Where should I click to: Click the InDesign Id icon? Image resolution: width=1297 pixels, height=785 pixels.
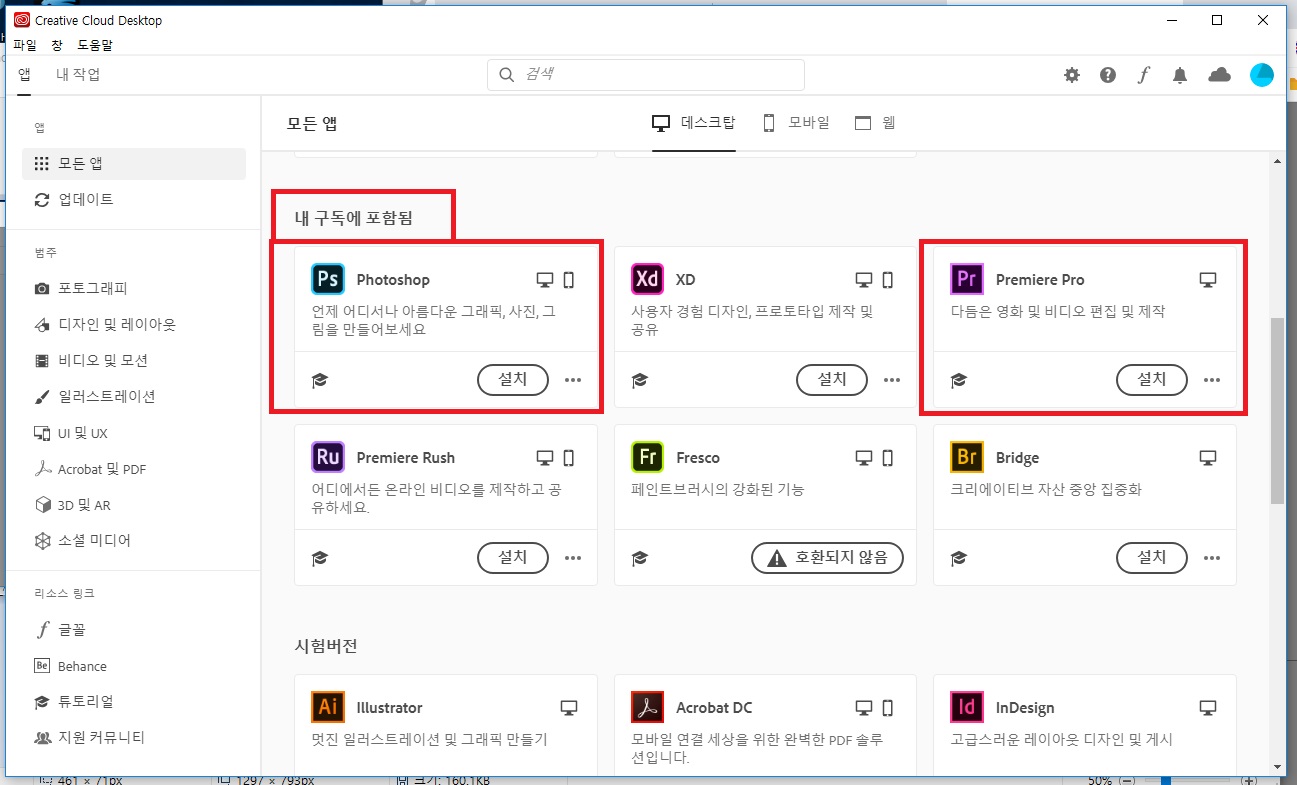click(x=967, y=707)
